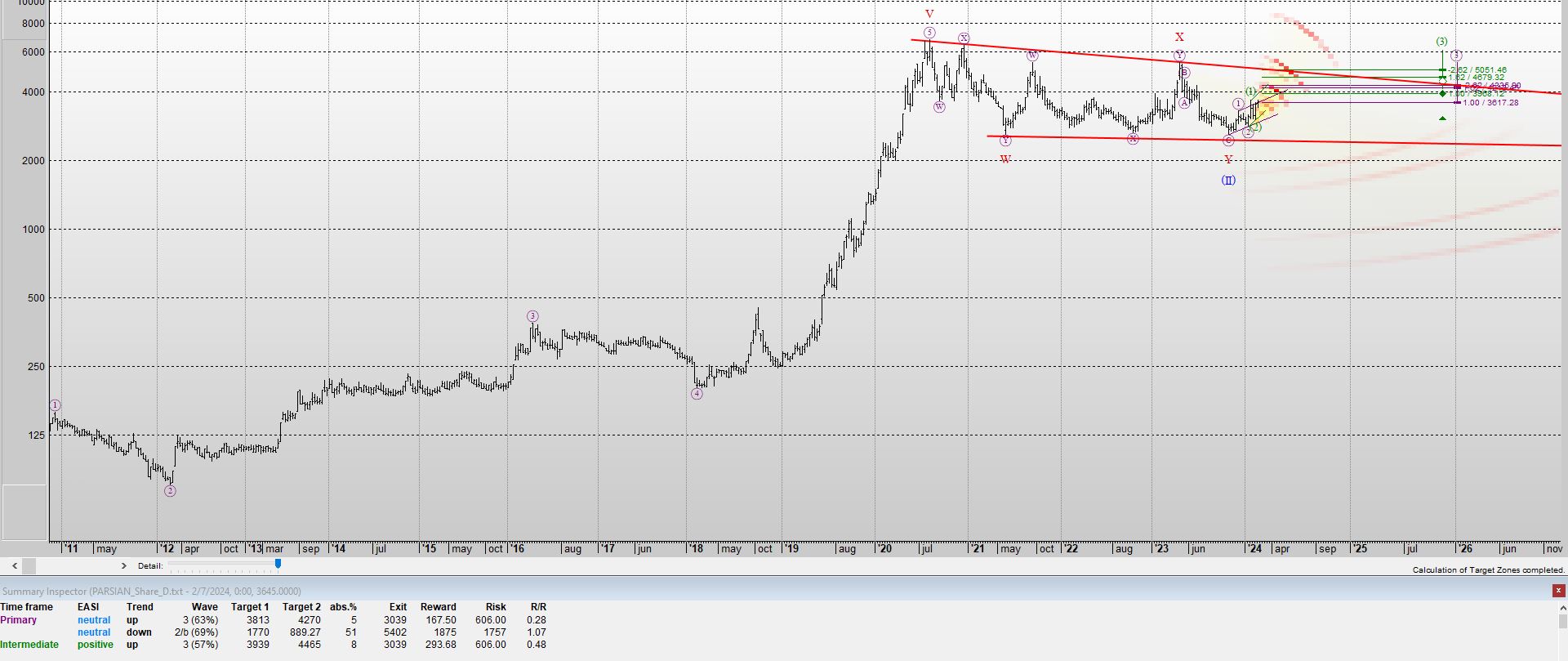1568x661 pixels.
Task: Click the Reward value 293.68
Action: coord(441,645)
